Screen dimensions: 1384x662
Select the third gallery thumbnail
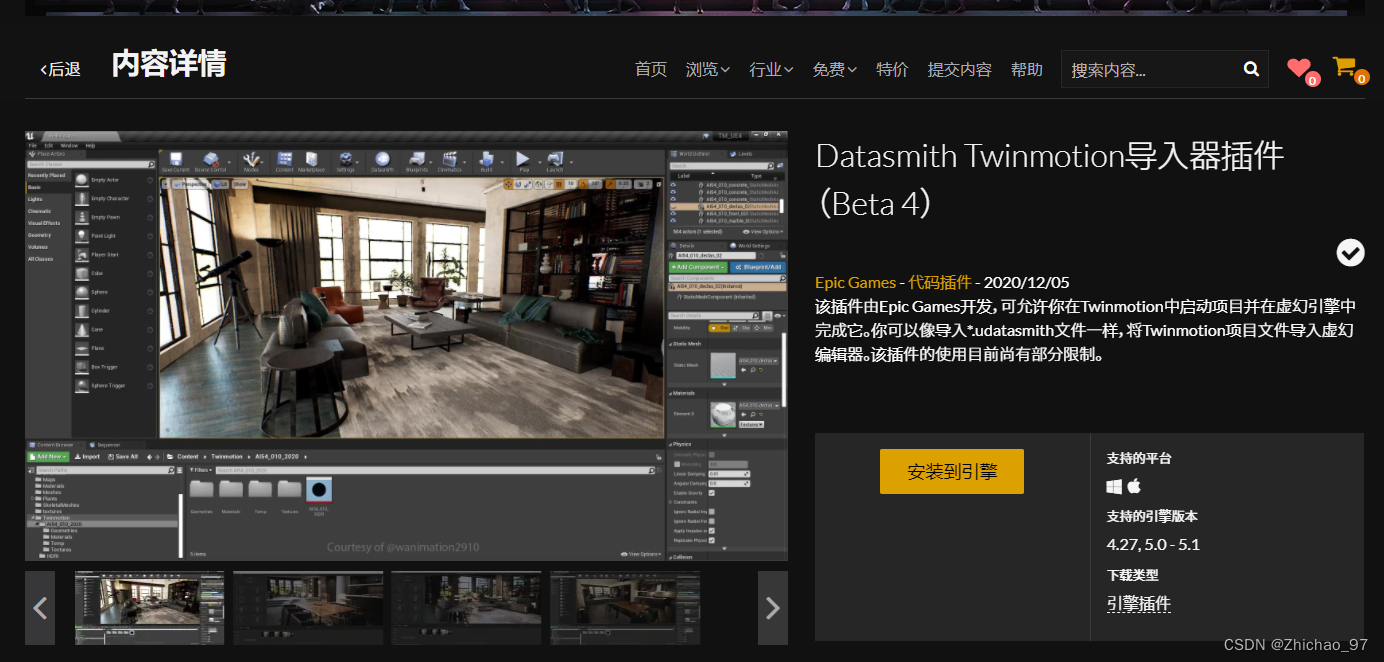(x=466, y=608)
